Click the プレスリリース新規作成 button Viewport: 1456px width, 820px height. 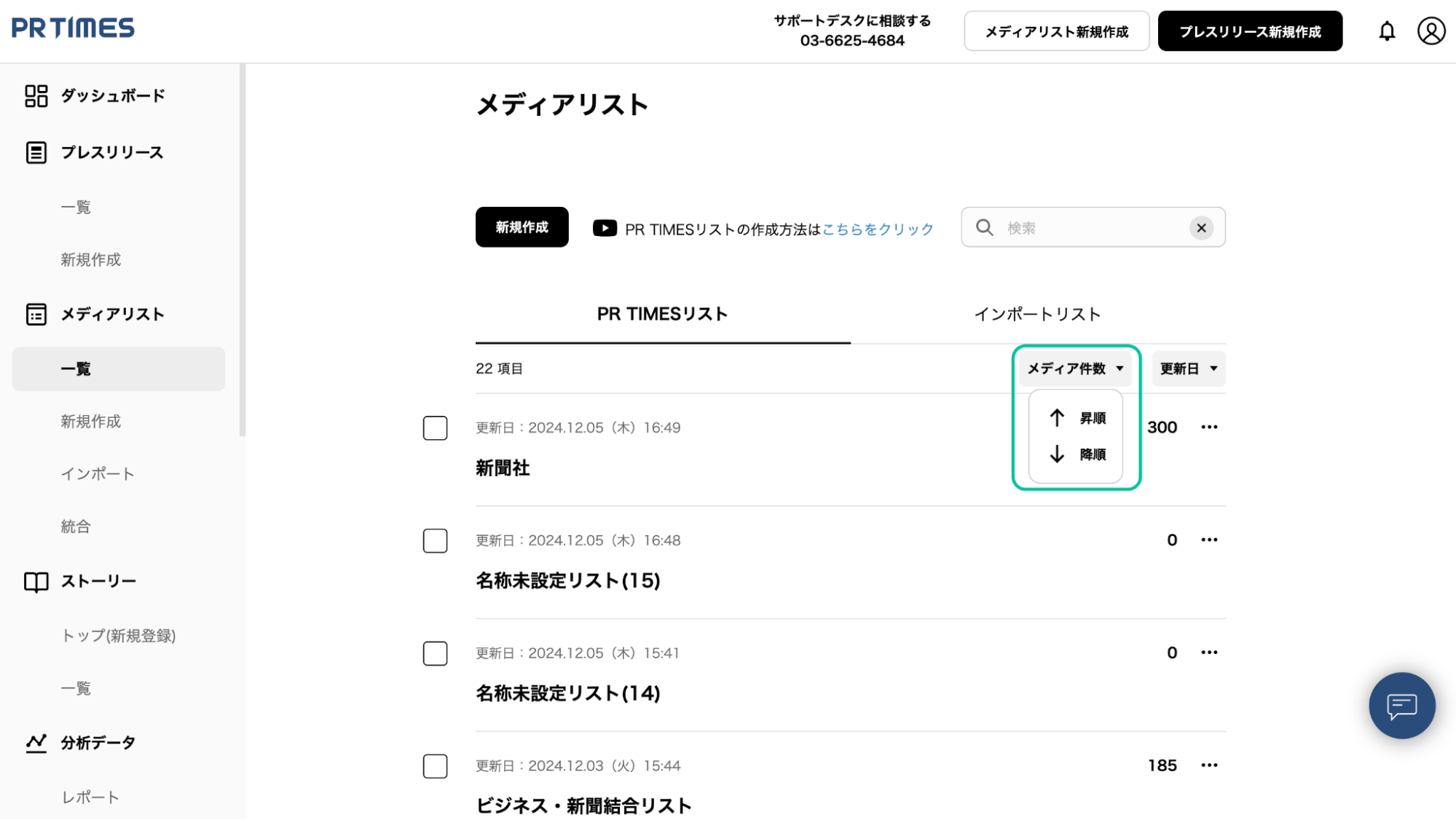pyautogui.click(x=1250, y=31)
